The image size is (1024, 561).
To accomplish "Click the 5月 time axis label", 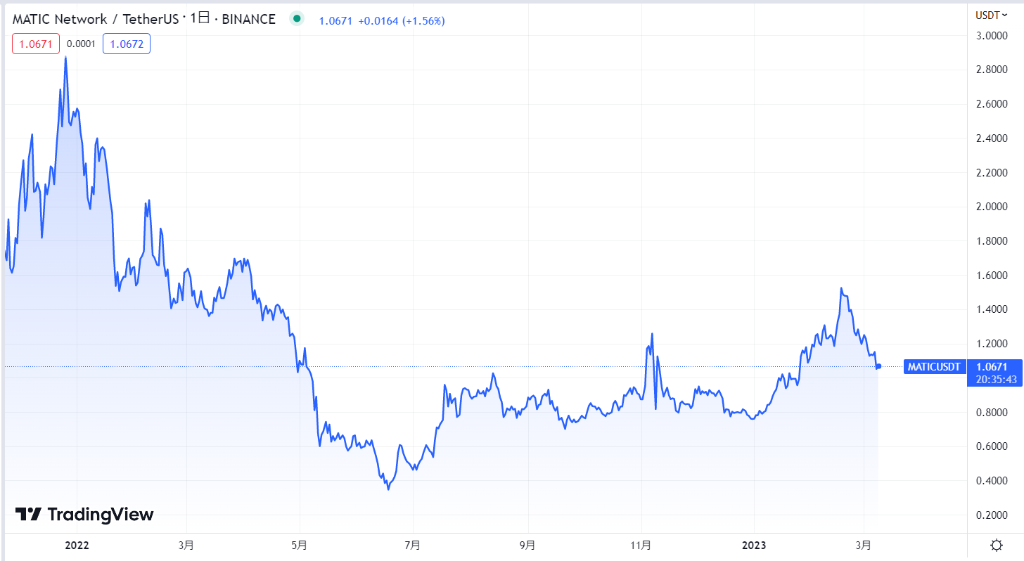I will [x=299, y=545].
